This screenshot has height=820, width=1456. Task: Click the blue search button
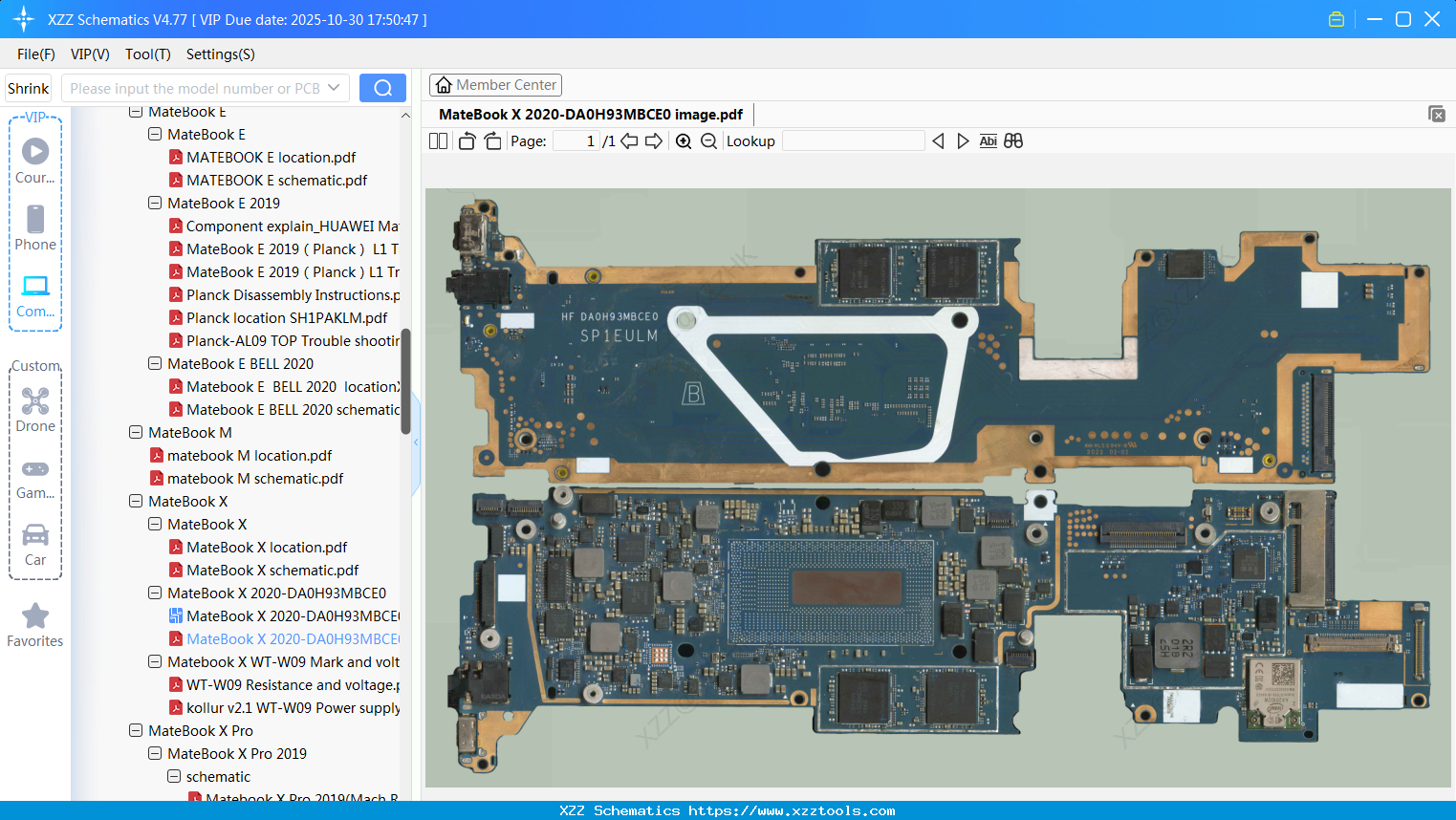pos(382,88)
